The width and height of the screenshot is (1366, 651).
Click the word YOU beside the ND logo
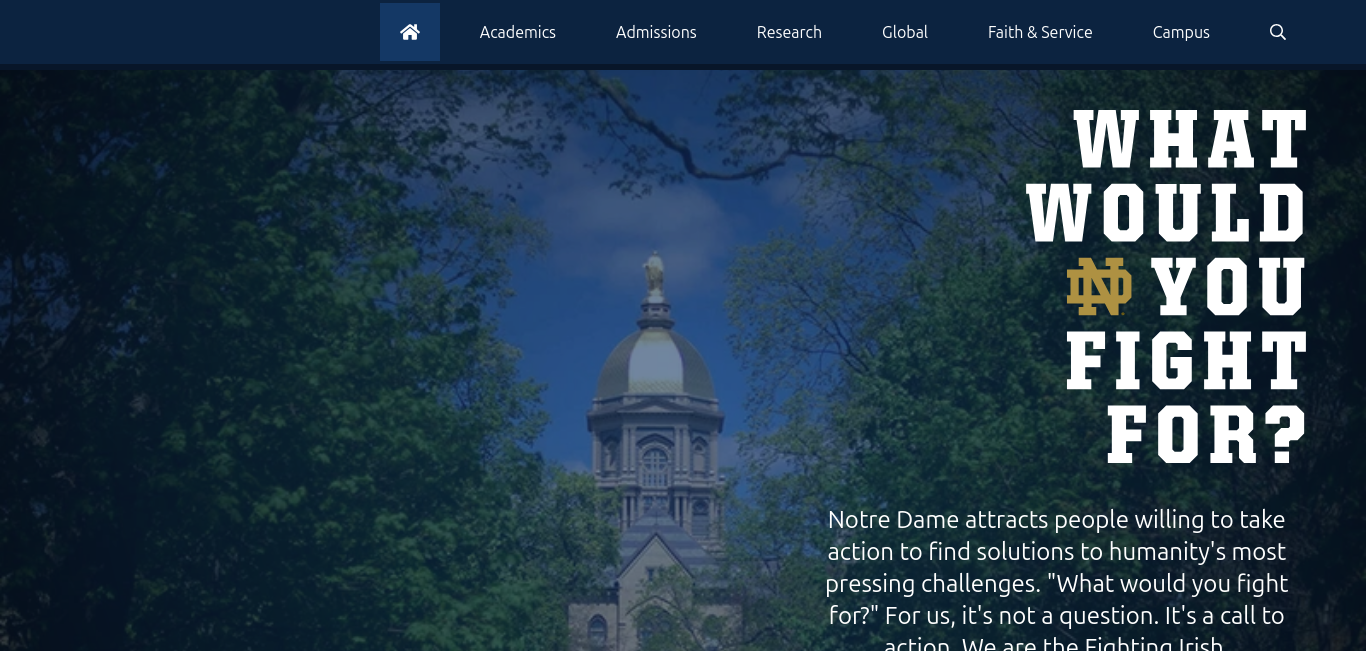1228,287
